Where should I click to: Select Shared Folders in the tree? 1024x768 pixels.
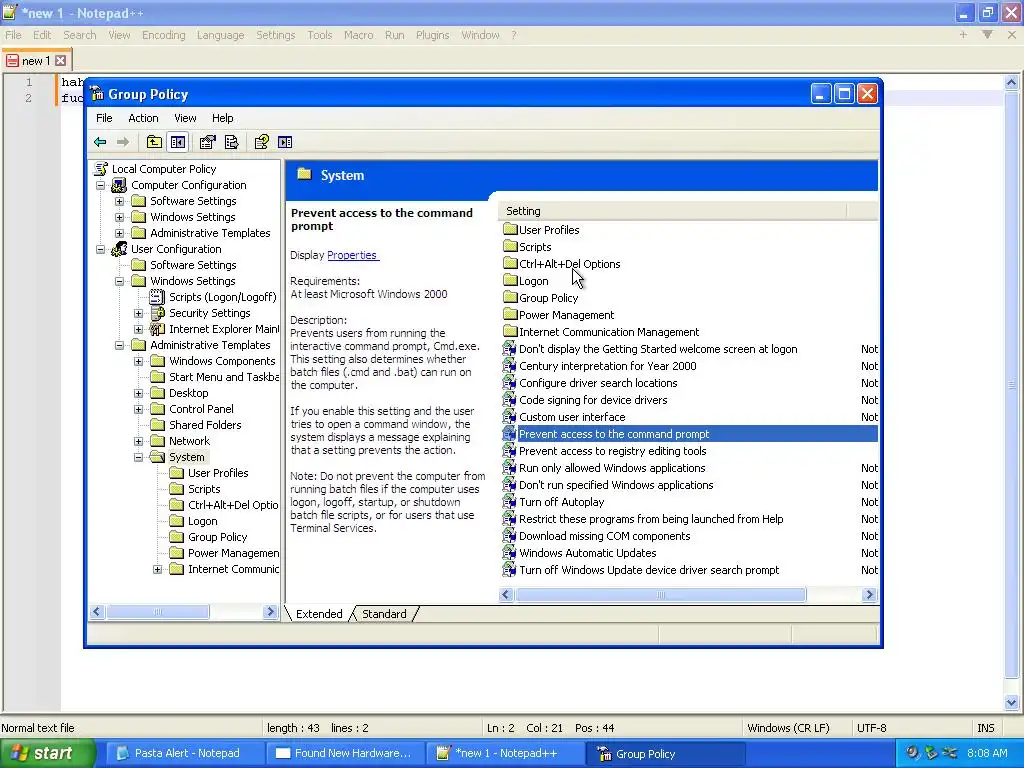tap(205, 425)
